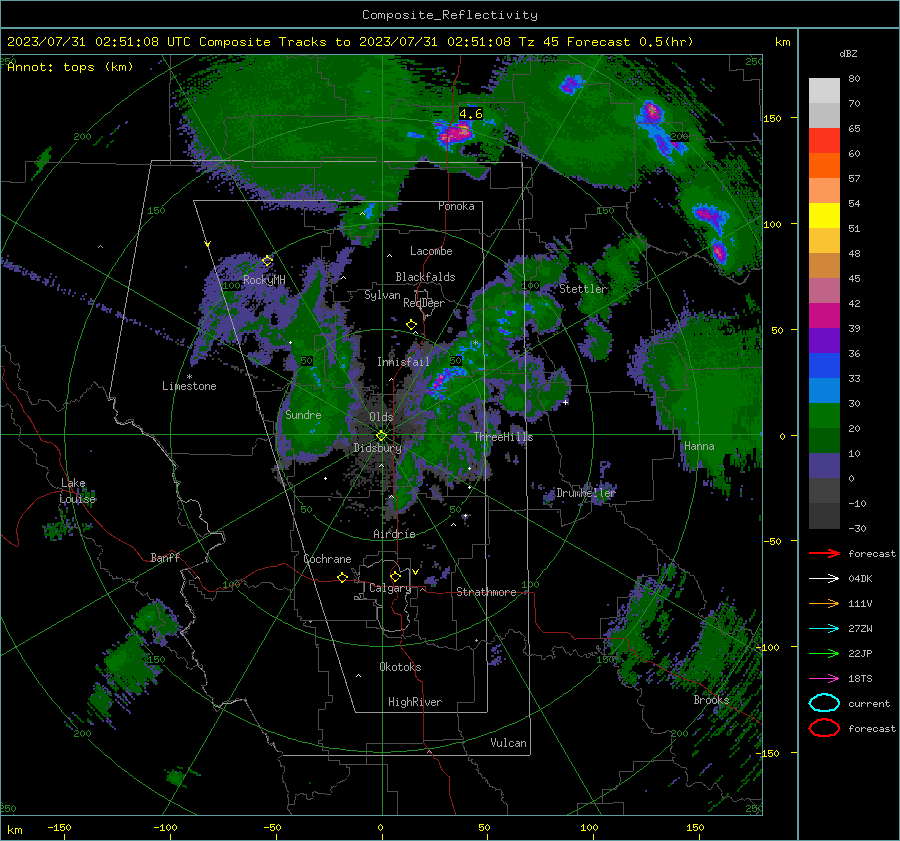Click the Lake Louise label
The width and height of the screenshot is (900, 841).
78,491
